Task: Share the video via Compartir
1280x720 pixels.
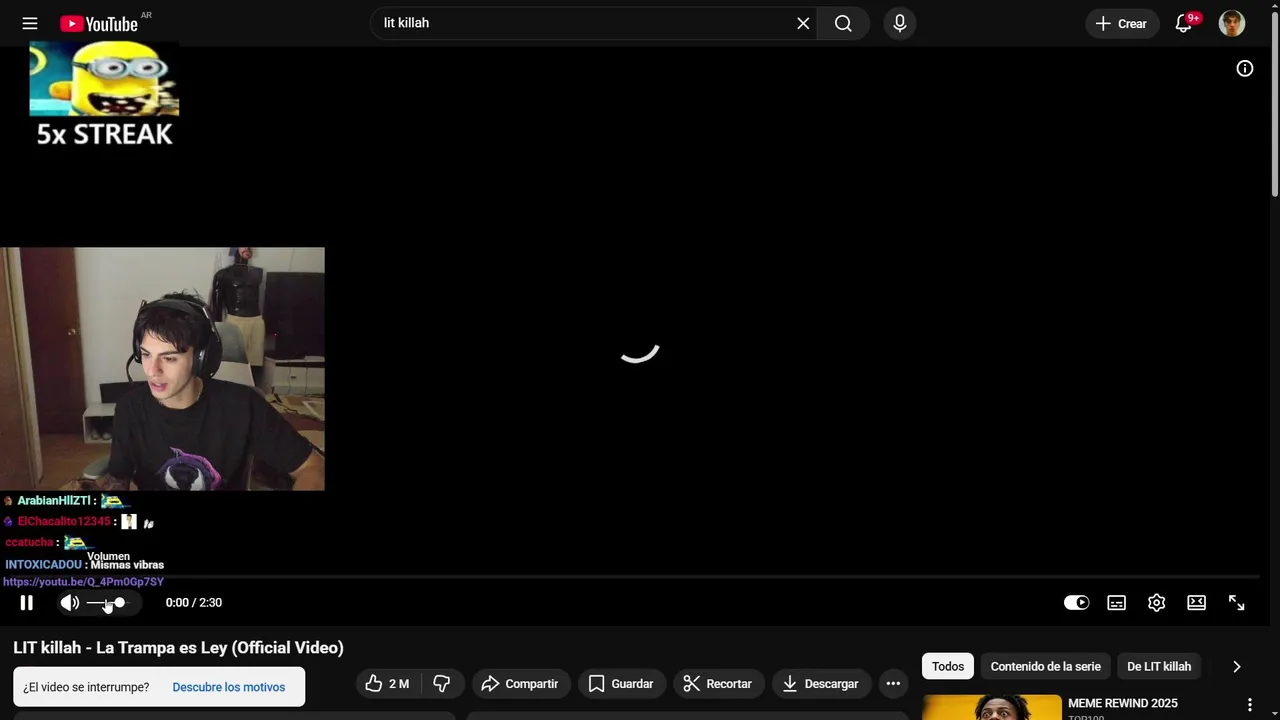Action: pyautogui.click(x=520, y=684)
